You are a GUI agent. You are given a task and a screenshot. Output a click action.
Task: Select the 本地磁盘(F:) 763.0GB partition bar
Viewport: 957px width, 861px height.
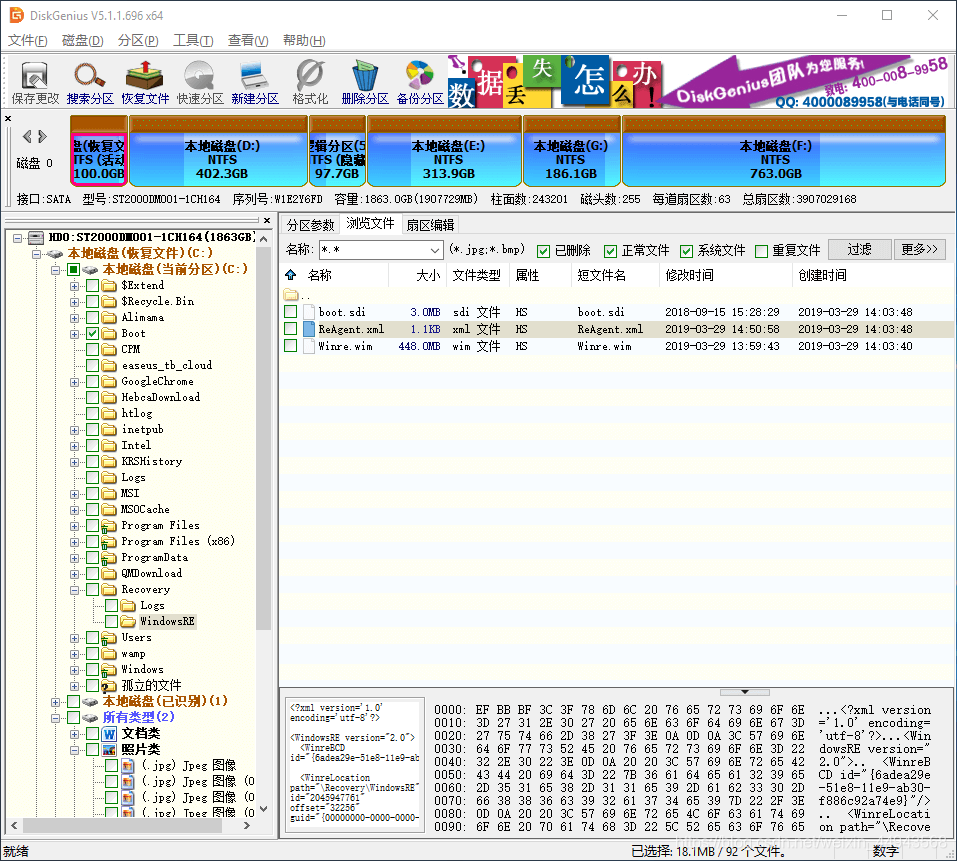click(x=784, y=151)
